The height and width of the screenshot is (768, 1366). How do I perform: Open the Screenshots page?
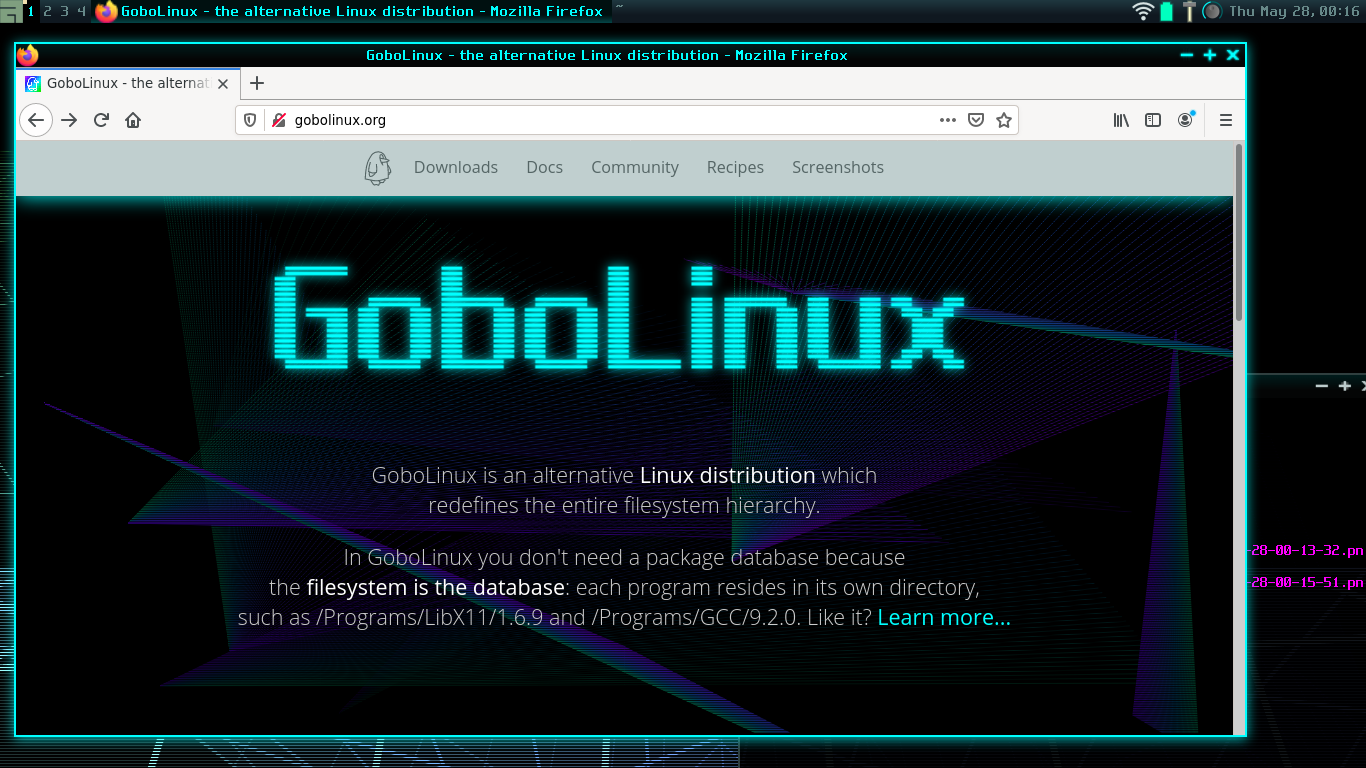[838, 167]
